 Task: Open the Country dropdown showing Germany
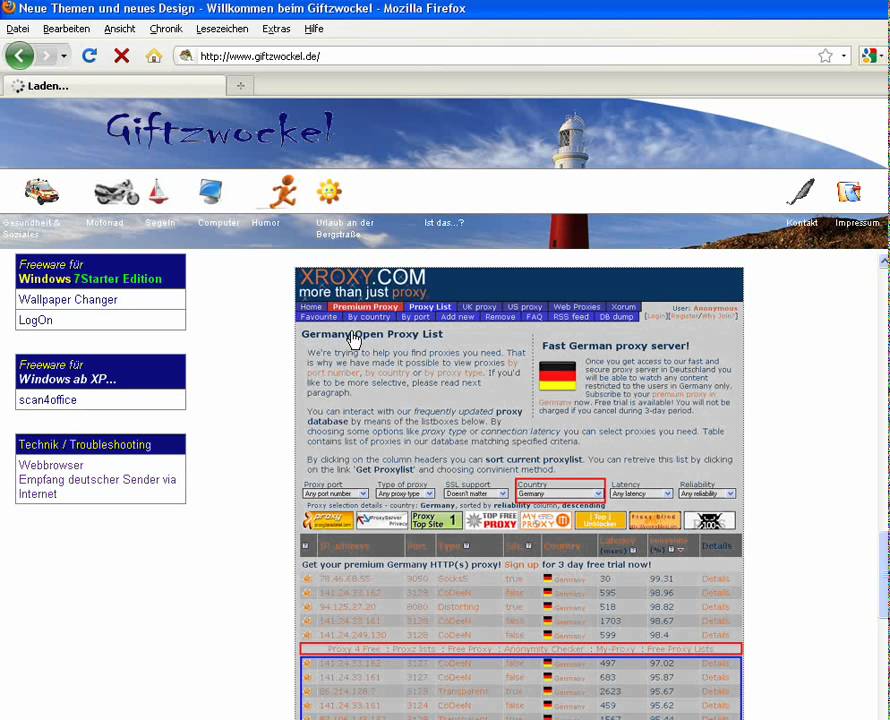[x=560, y=494]
